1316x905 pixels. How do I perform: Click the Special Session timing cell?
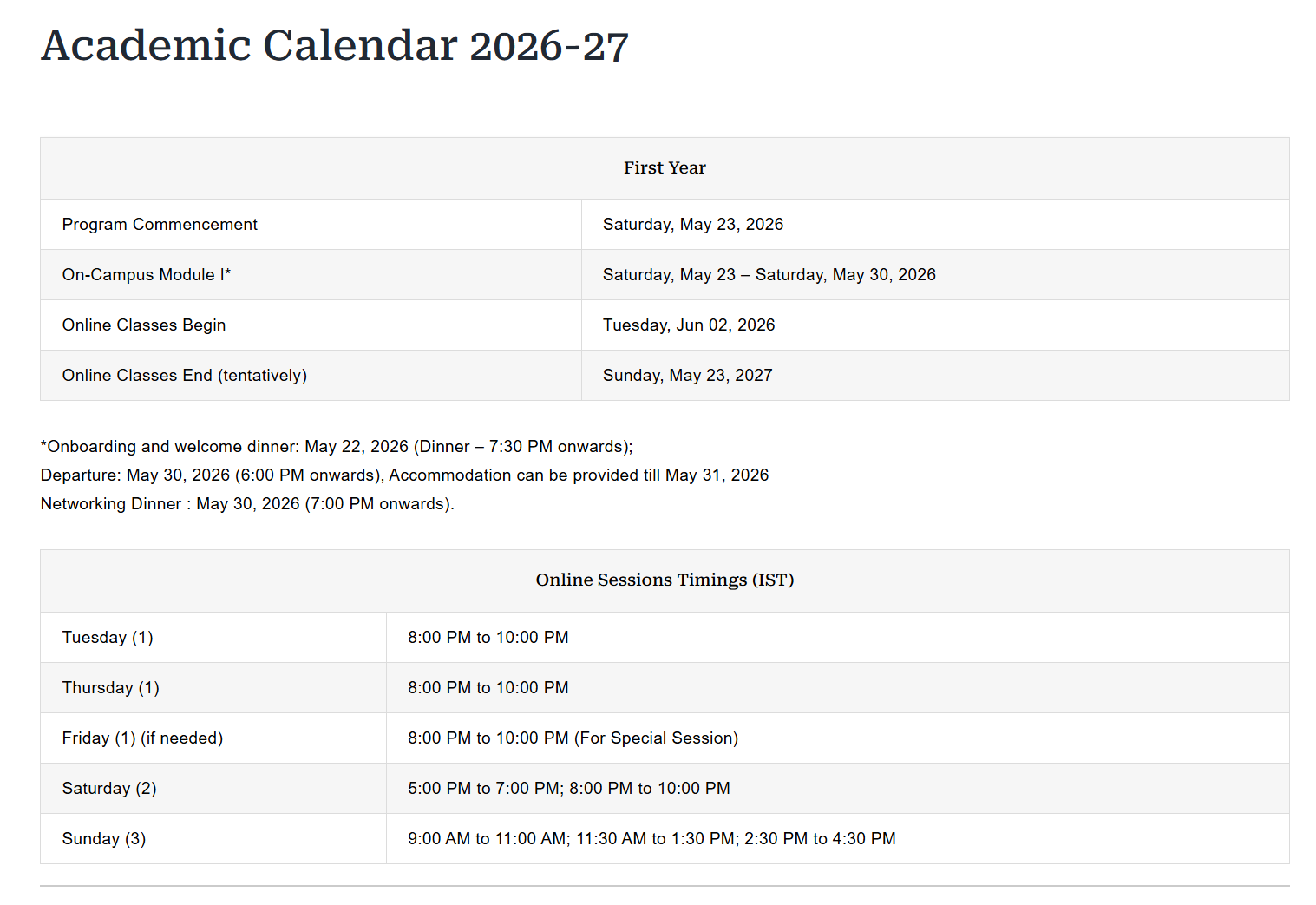(573, 738)
